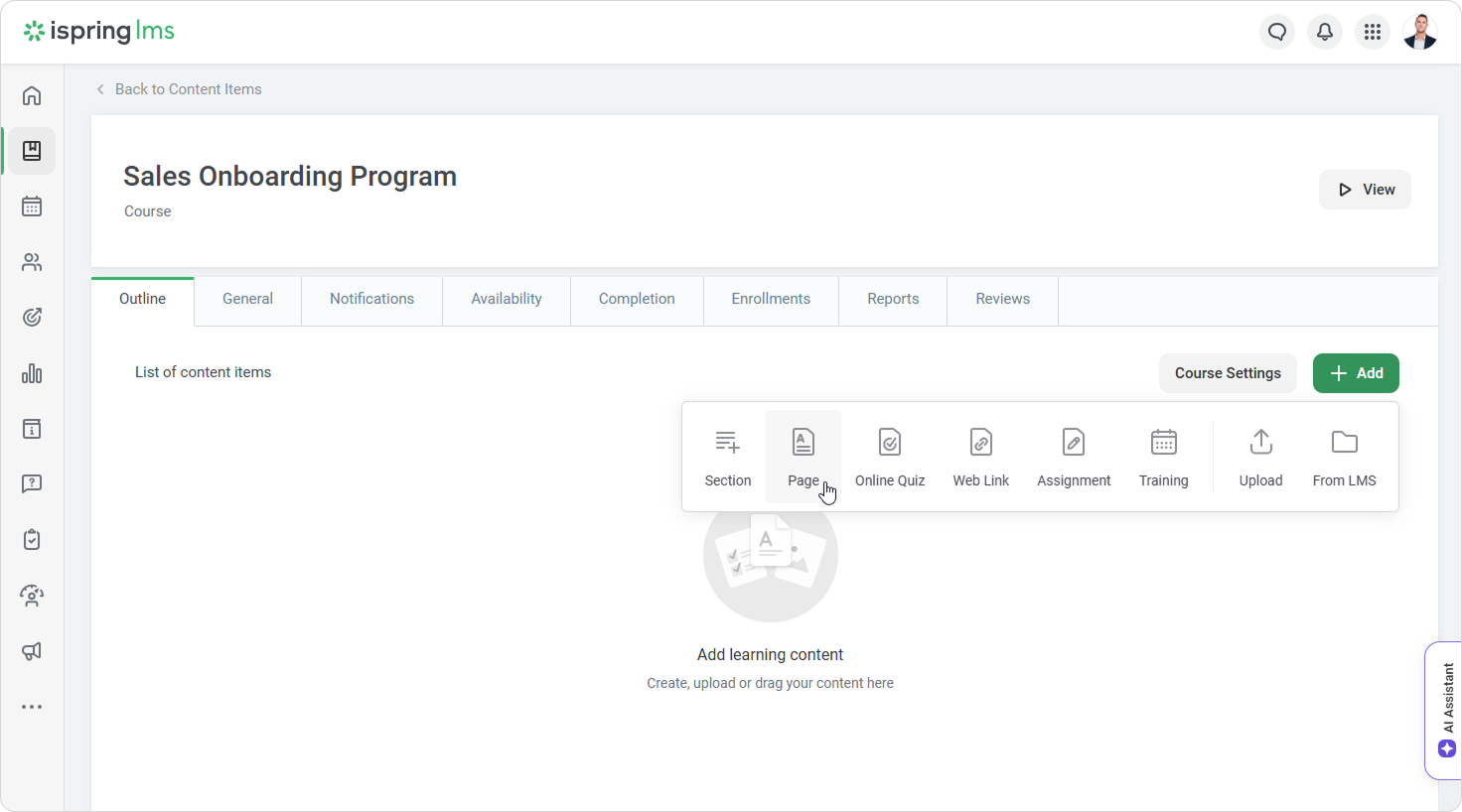Screen dimensions: 1462x812
Task: Click the Course Settings button
Action: pos(1227,373)
